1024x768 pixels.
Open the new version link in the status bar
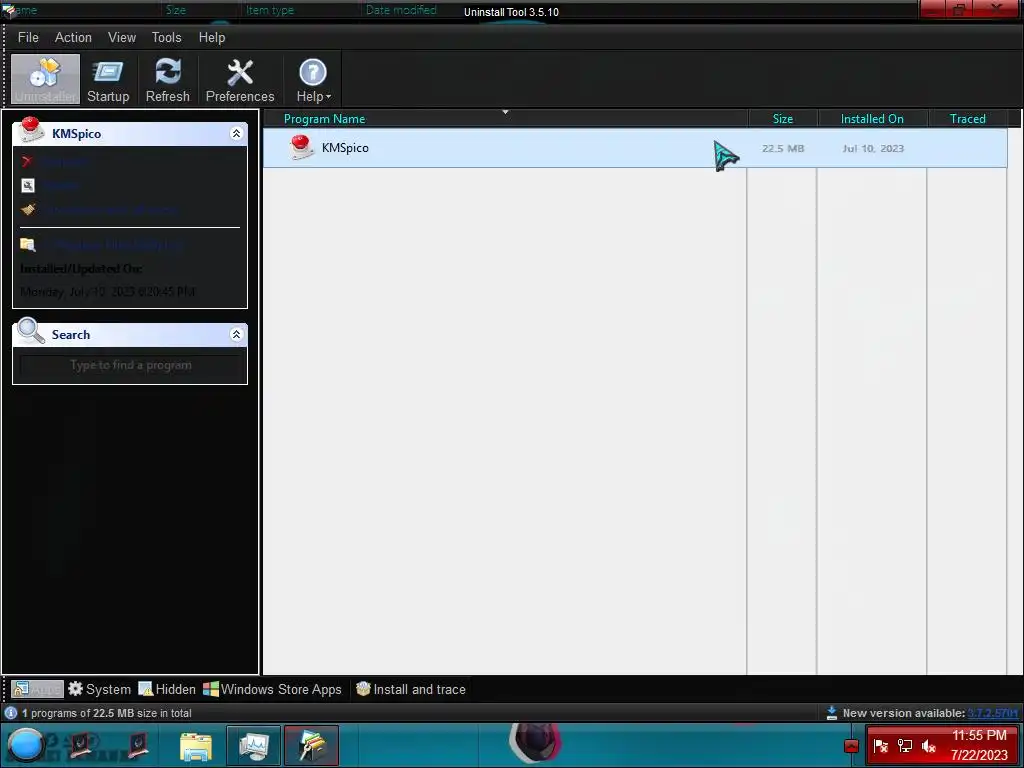tap(993, 713)
